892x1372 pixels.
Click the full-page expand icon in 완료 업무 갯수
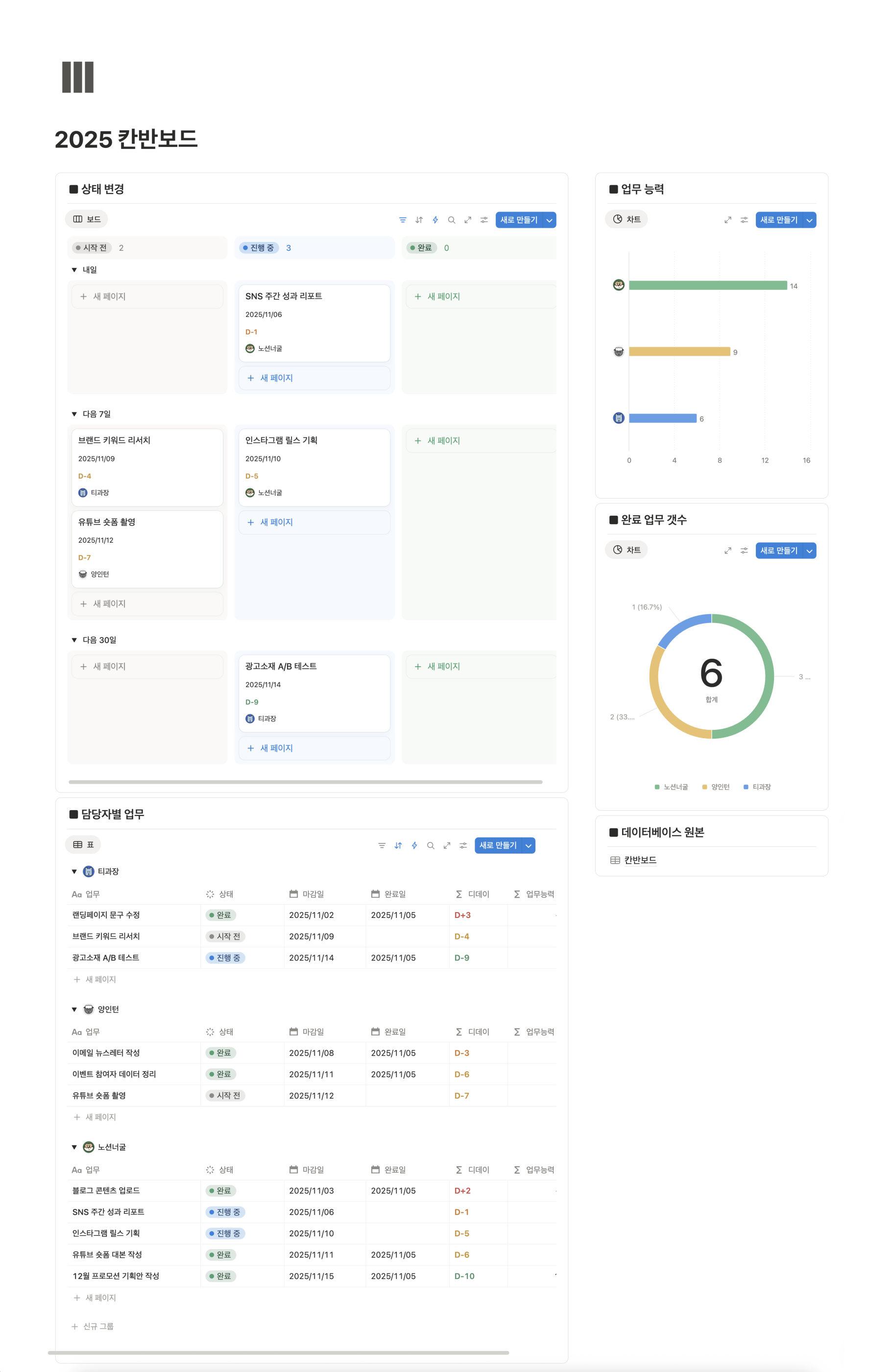pos(728,551)
